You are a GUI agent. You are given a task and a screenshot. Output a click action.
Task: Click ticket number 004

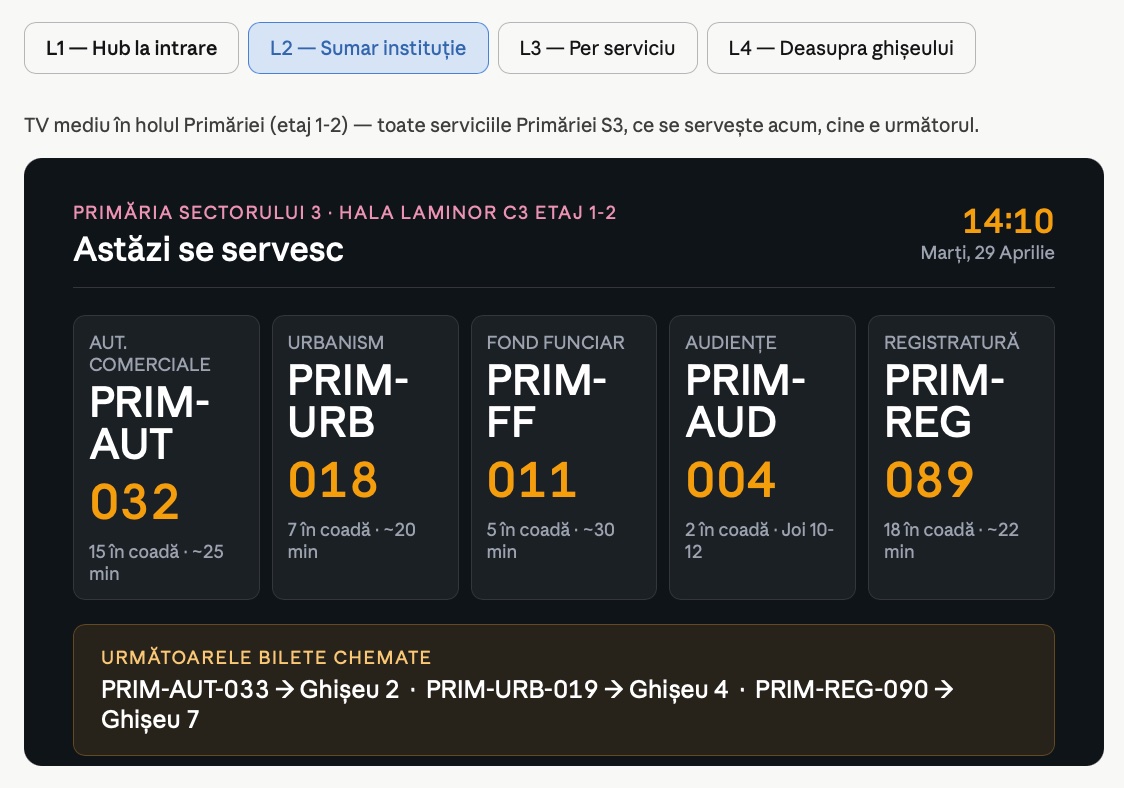pos(730,480)
